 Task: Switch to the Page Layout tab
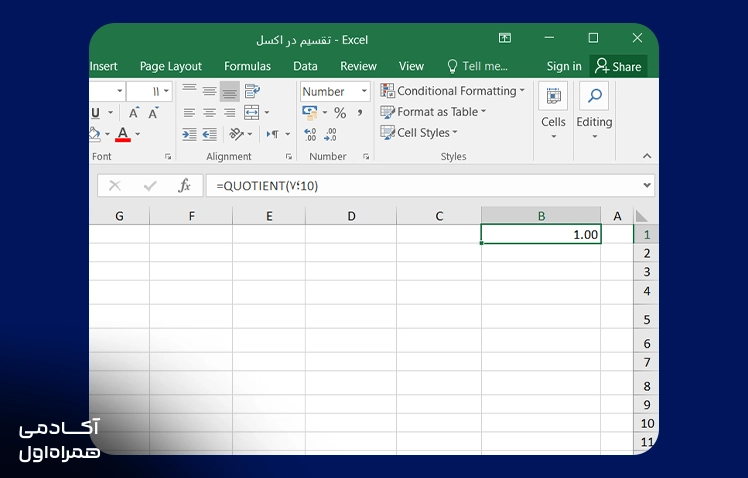point(171,66)
